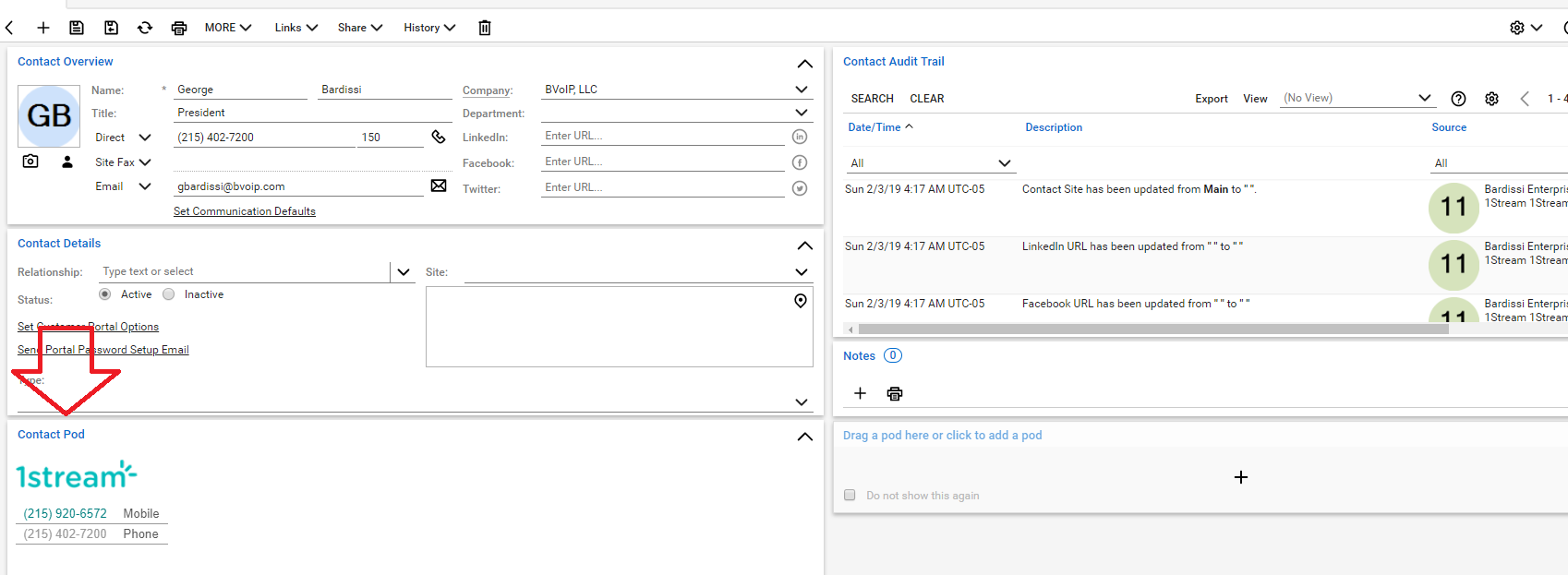The image size is (1568, 575).
Task: Delete contact with the trash icon
Action: [x=485, y=28]
